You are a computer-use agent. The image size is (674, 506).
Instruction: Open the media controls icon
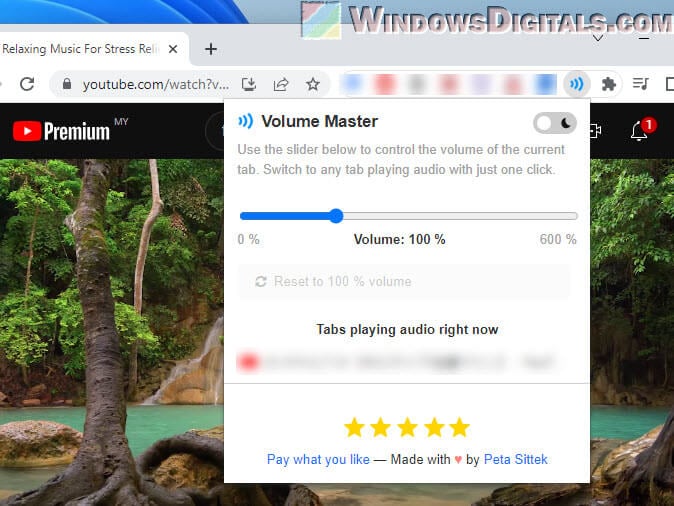pos(640,84)
